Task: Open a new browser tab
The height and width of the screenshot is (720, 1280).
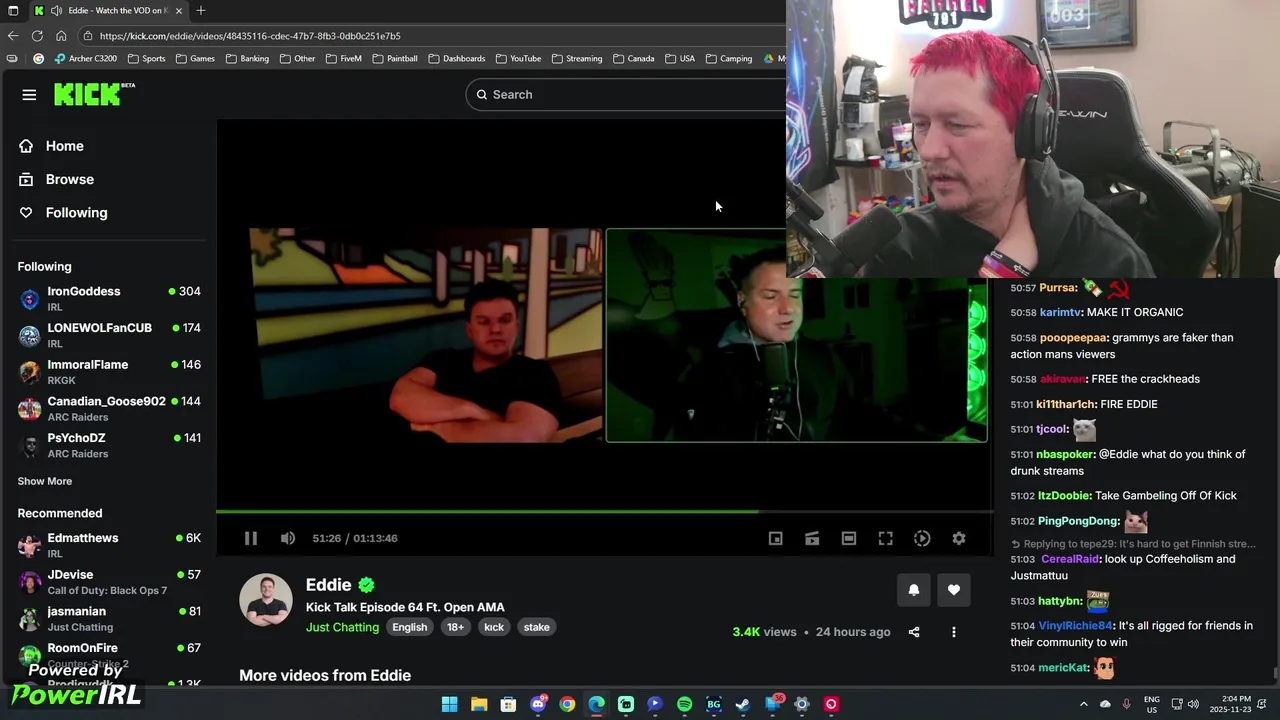Action: pyautogui.click(x=201, y=11)
